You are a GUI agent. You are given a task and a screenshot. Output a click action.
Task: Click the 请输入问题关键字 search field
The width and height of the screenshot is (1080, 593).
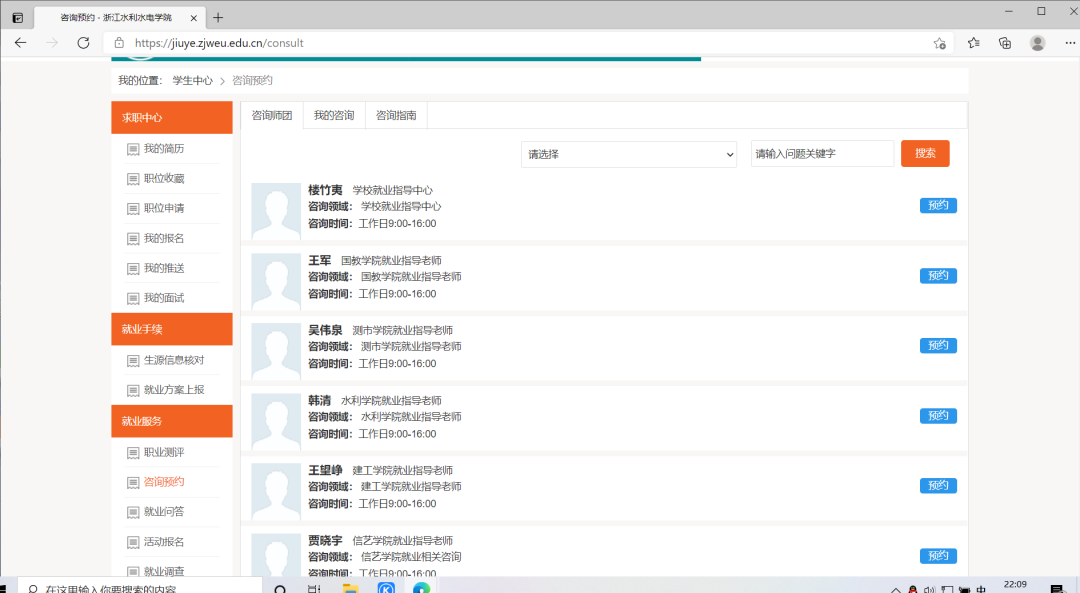pyautogui.click(x=822, y=154)
